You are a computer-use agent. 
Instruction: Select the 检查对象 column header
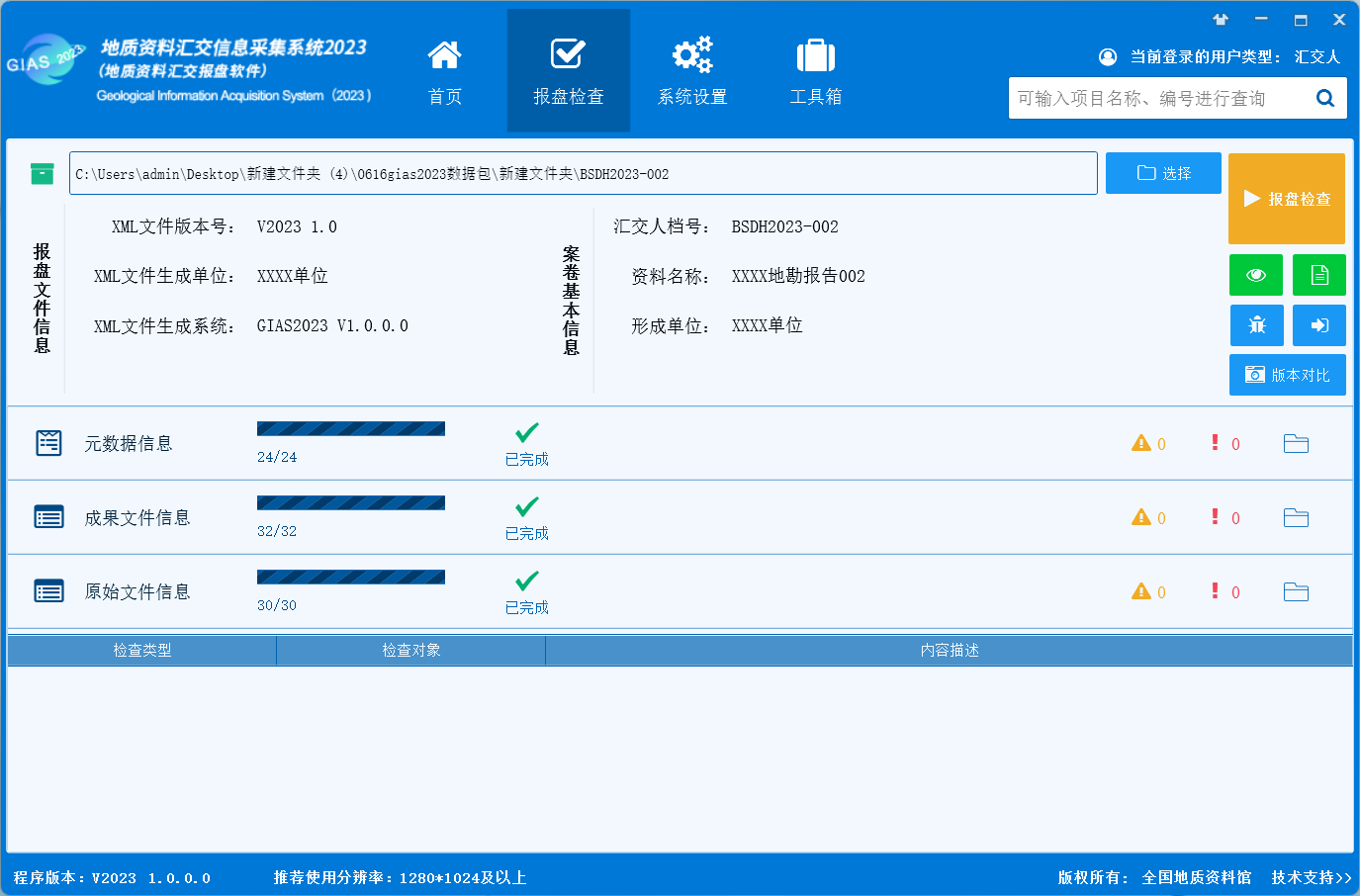(x=411, y=650)
